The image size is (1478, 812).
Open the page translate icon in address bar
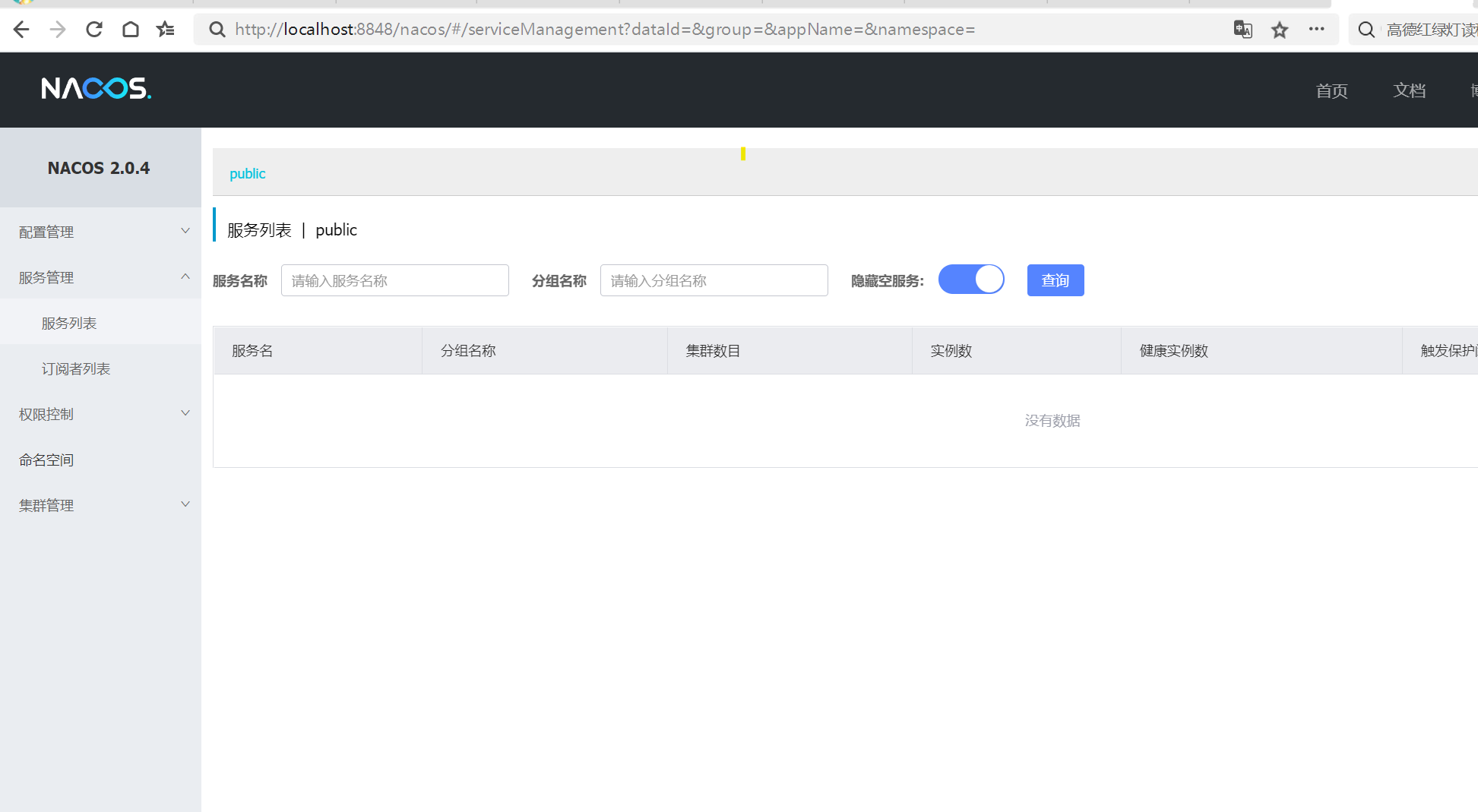click(x=1243, y=29)
